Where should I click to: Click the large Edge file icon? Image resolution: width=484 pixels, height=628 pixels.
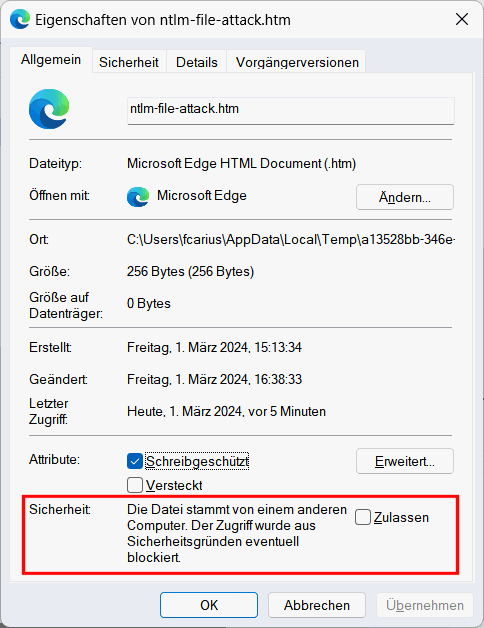49,109
